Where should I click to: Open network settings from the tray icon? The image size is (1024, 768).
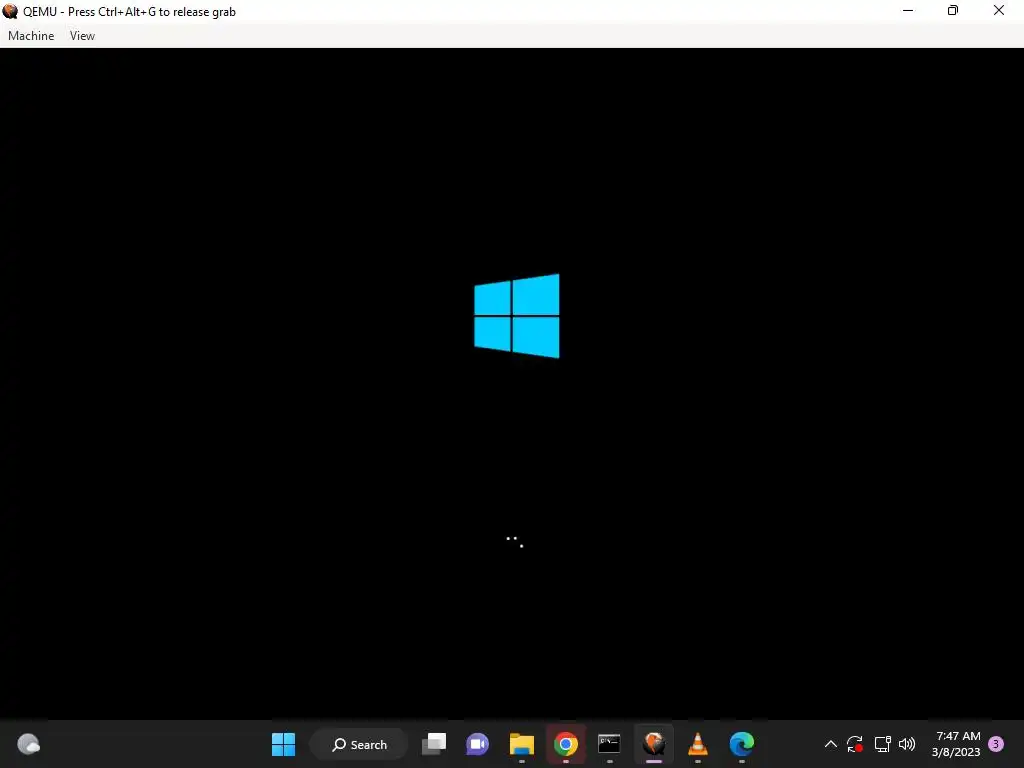tap(883, 744)
